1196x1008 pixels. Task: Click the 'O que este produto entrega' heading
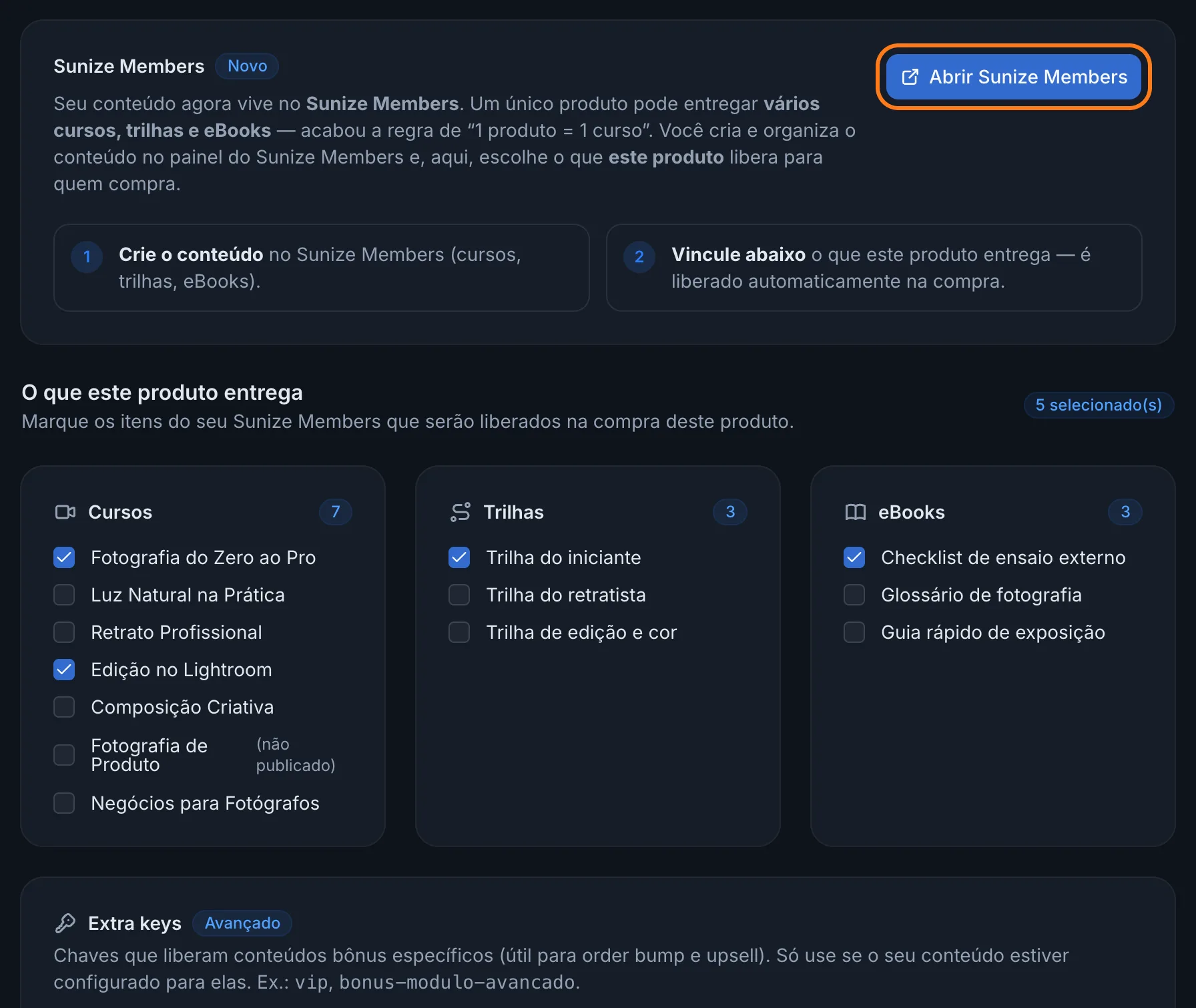pos(162,393)
